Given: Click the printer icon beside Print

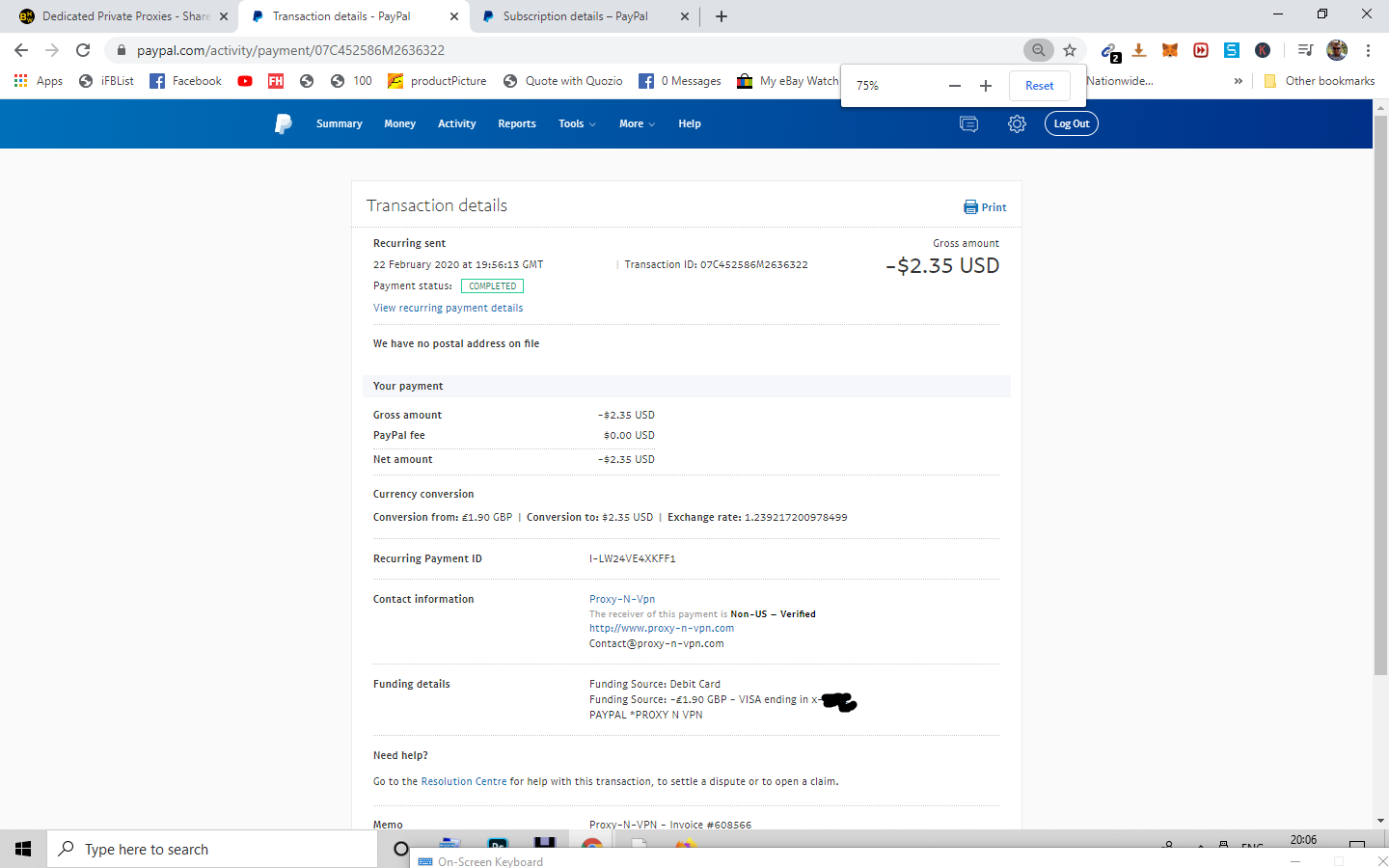Looking at the screenshot, I should pyautogui.click(x=970, y=207).
